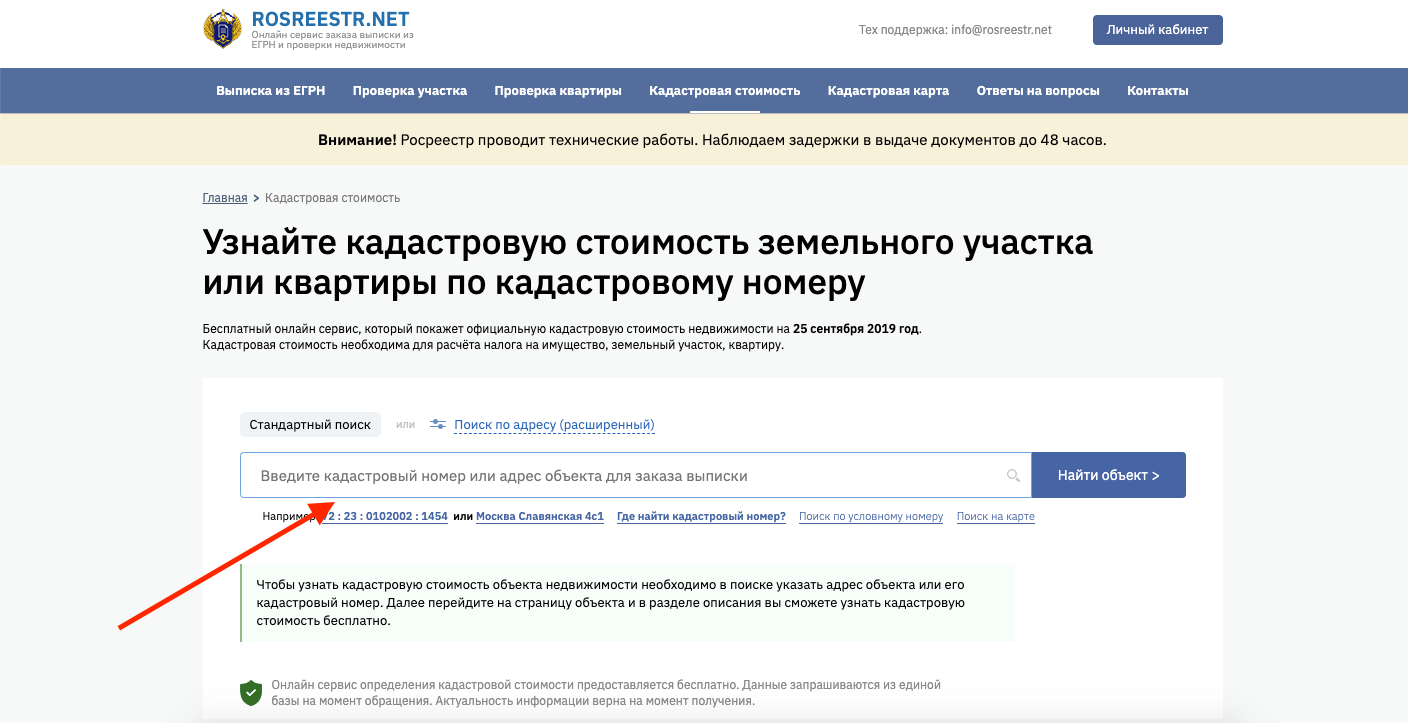Image resolution: width=1408 pixels, height=723 pixels.
Task: Click Кадастровая стоимость breadcrumb text
Action: tap(332, 198)
